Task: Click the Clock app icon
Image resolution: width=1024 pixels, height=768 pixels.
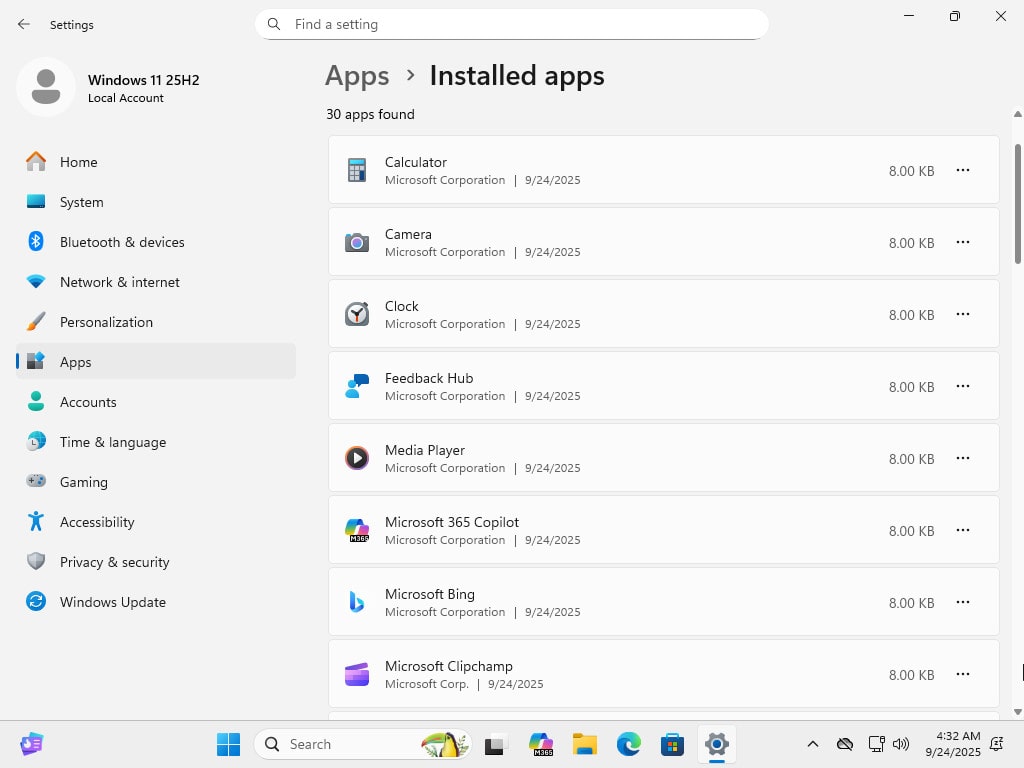Action: tap(357, 315)
